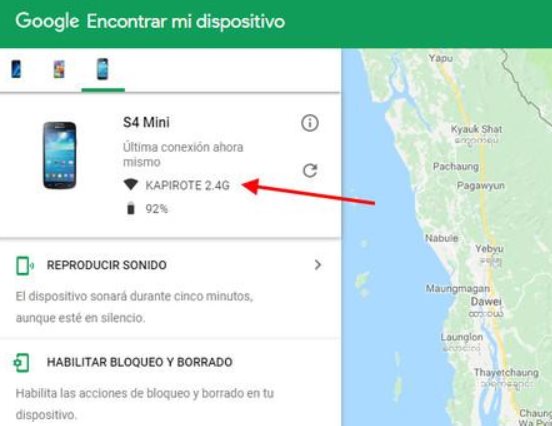Click the battery icon next to 92%
The image size is (552, 426).
tap(131, 208)
